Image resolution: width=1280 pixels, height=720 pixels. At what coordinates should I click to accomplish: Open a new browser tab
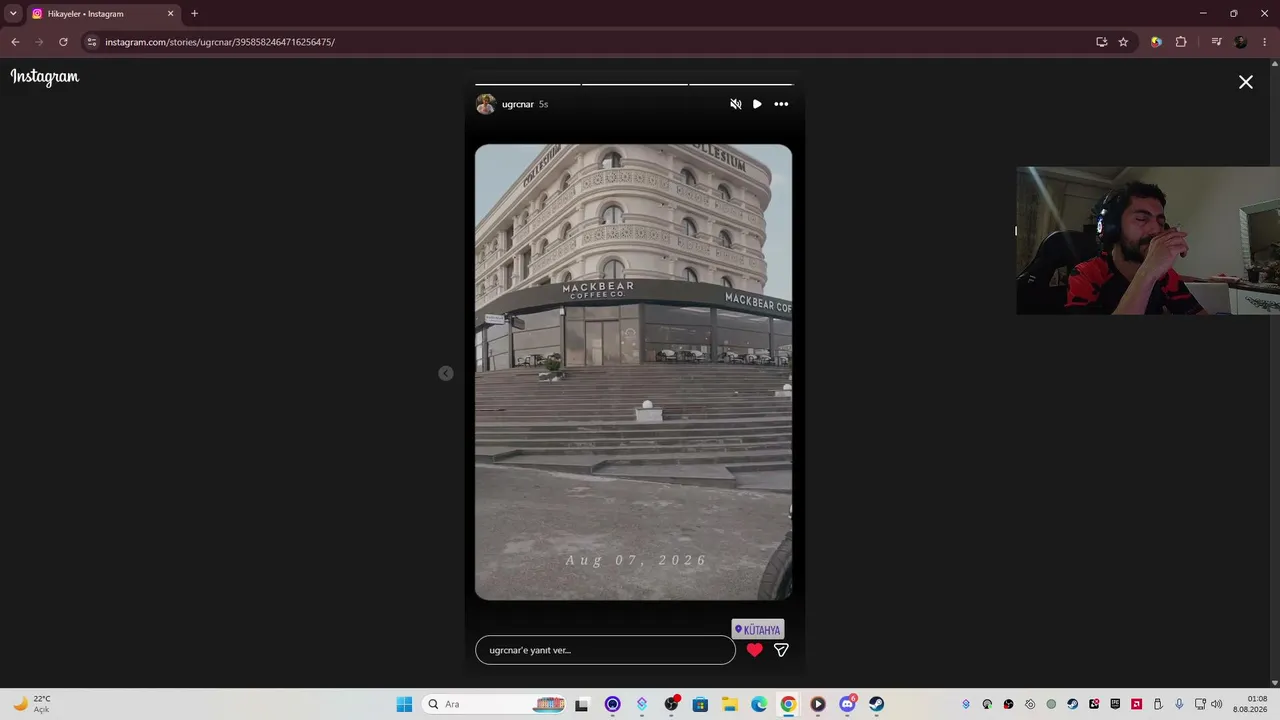click(x=194, y=14)
